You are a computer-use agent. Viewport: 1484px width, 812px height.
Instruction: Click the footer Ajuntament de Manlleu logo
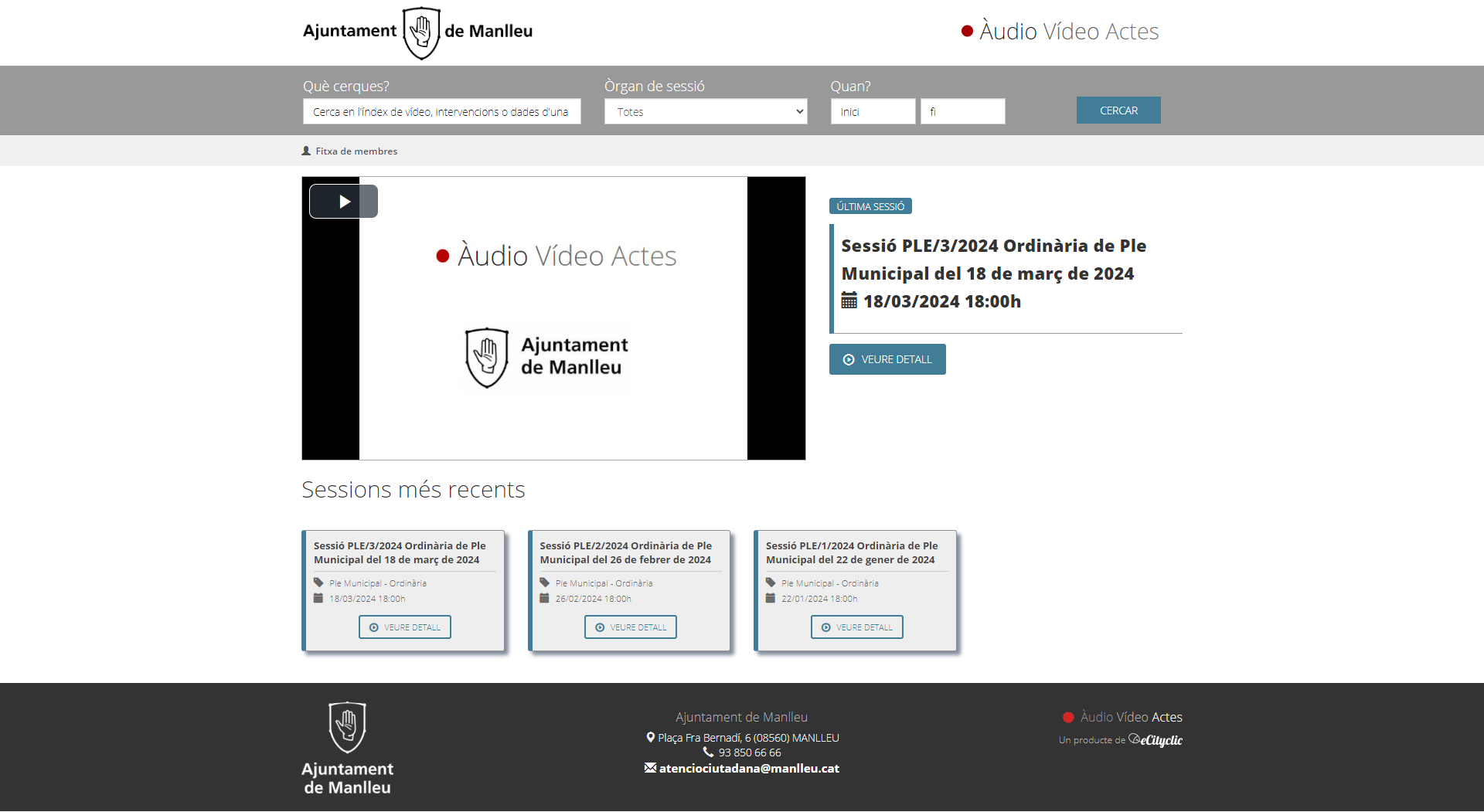pyautogui.click(x=347, y=748)
